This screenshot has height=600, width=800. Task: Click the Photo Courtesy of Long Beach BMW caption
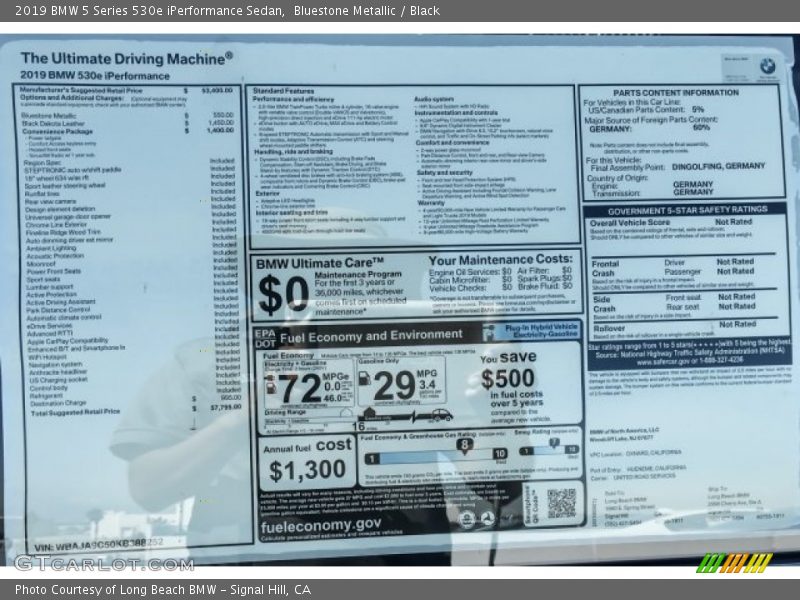pyautogui.click(x=162, y=590)
